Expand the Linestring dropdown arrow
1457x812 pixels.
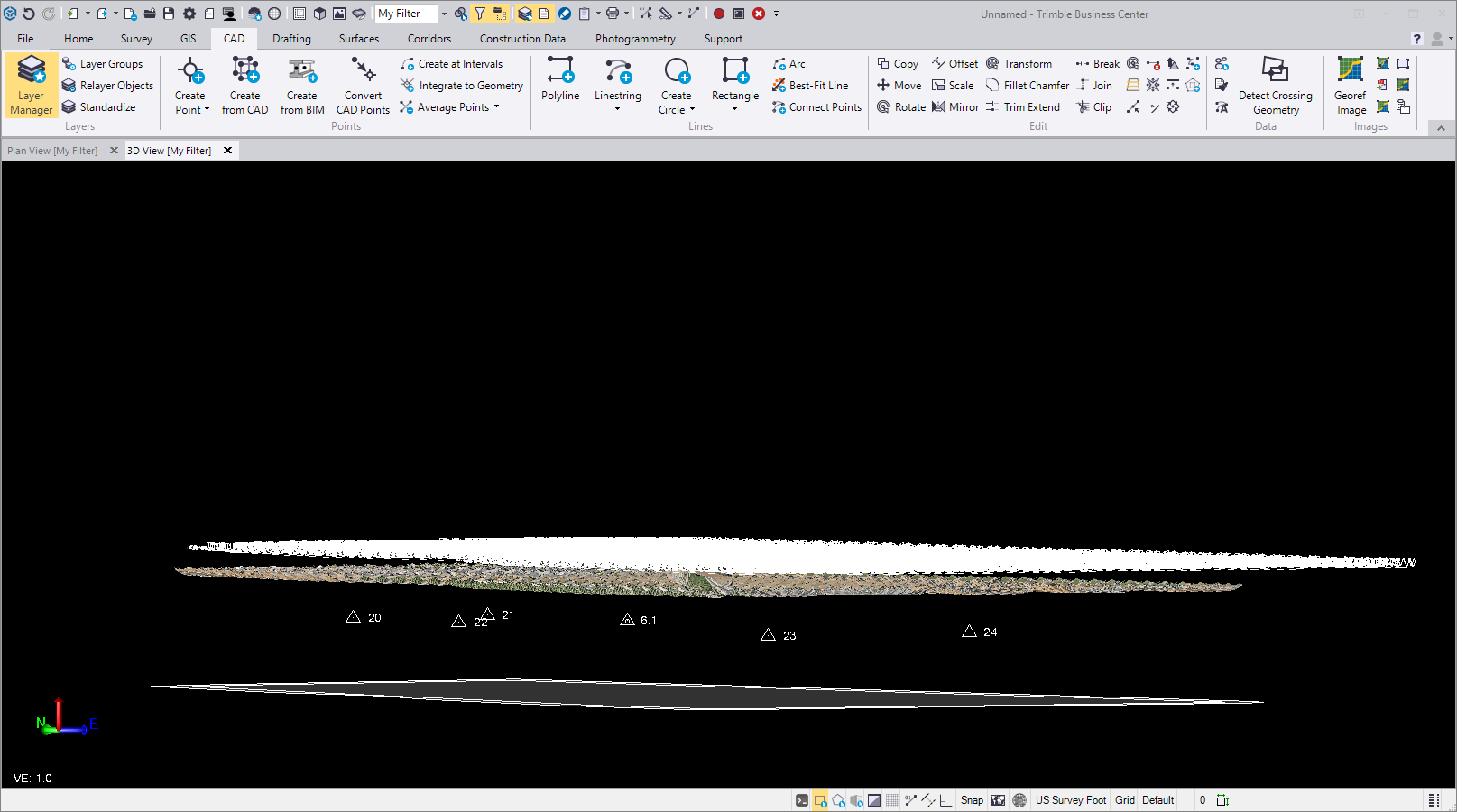[x=618, y=110]
